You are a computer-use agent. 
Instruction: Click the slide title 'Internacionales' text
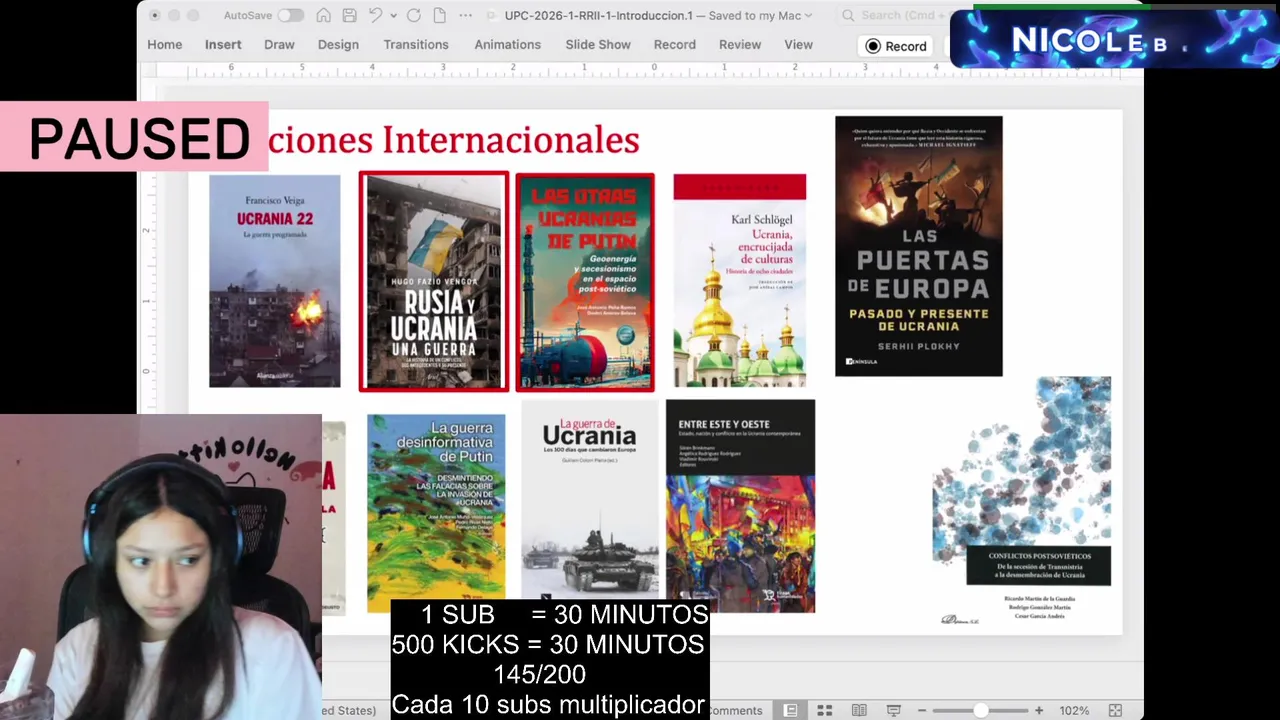[x=510, y=140]
